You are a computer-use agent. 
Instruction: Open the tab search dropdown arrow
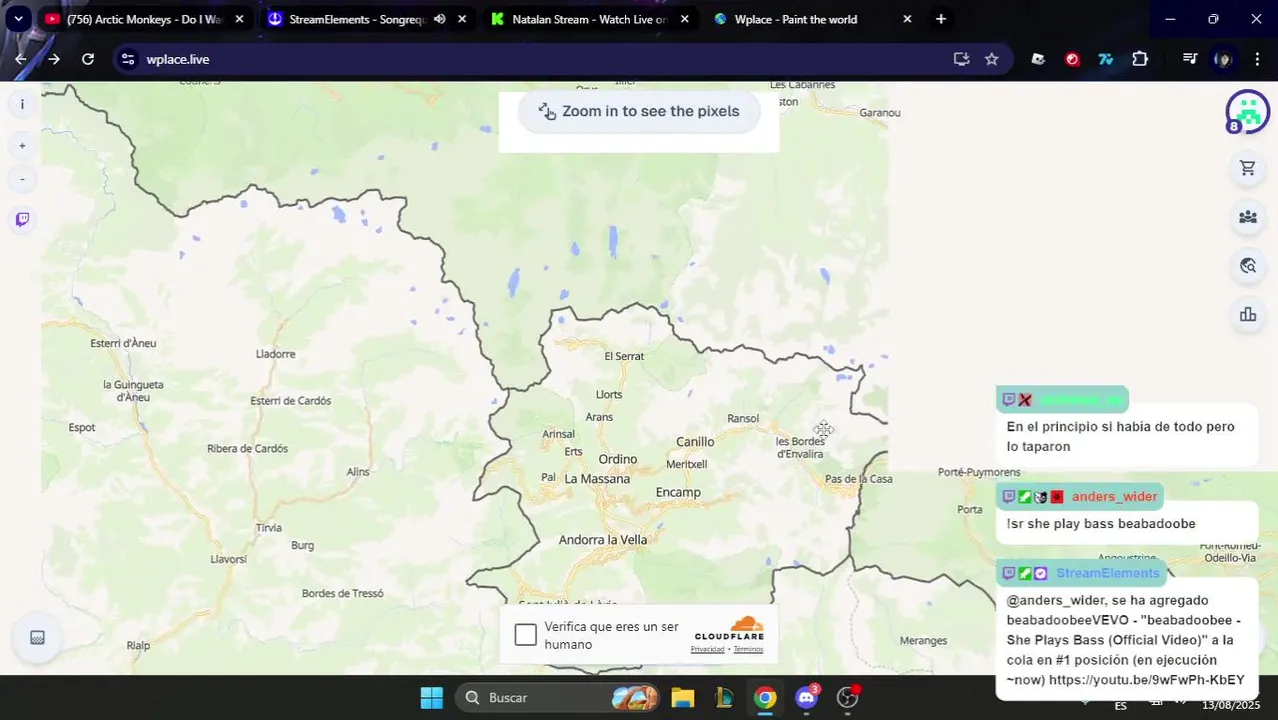(x=18, y=19)
